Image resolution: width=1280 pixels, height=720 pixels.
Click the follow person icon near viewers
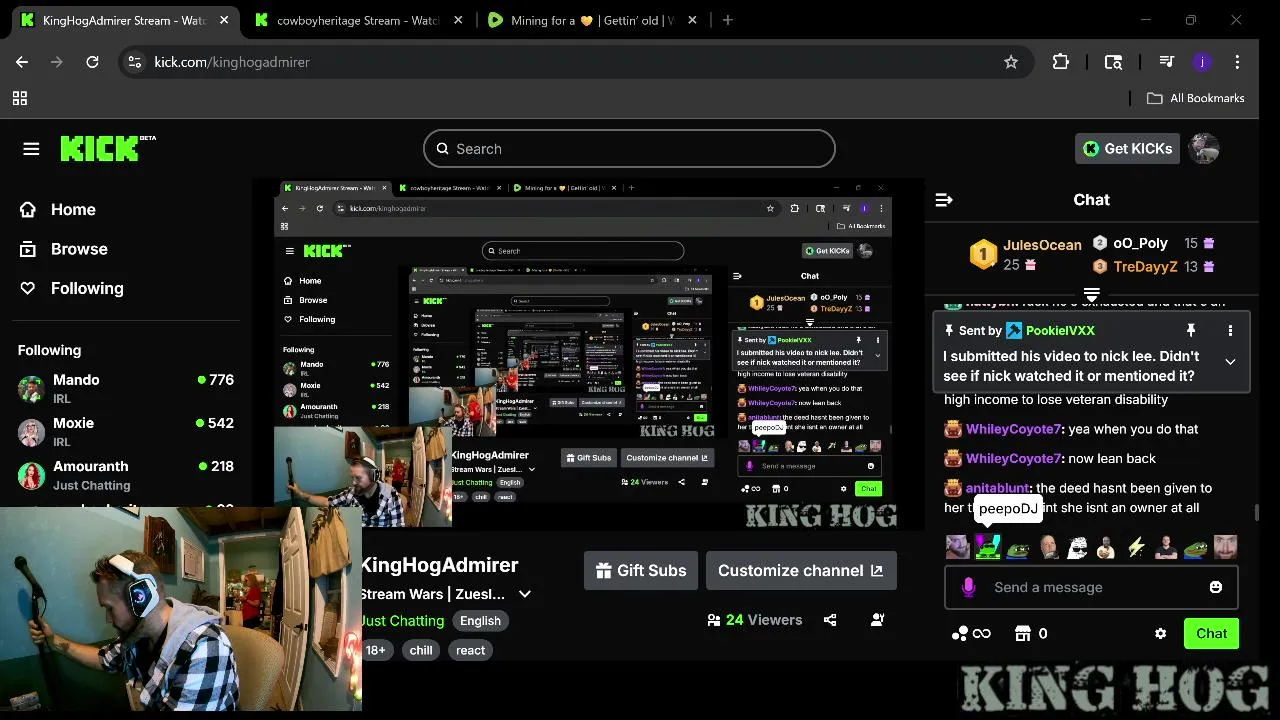coord(877,620)
